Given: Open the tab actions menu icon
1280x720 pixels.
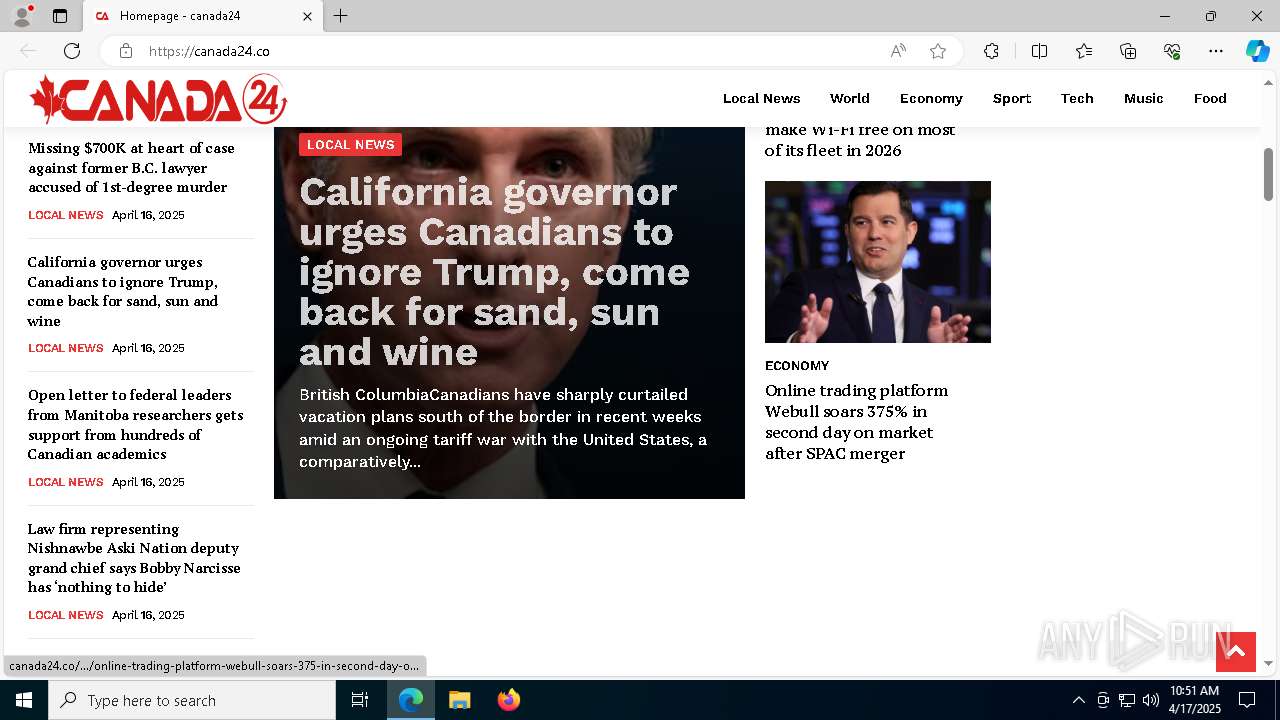Looking at the screenshot, I should click(60, 16).
